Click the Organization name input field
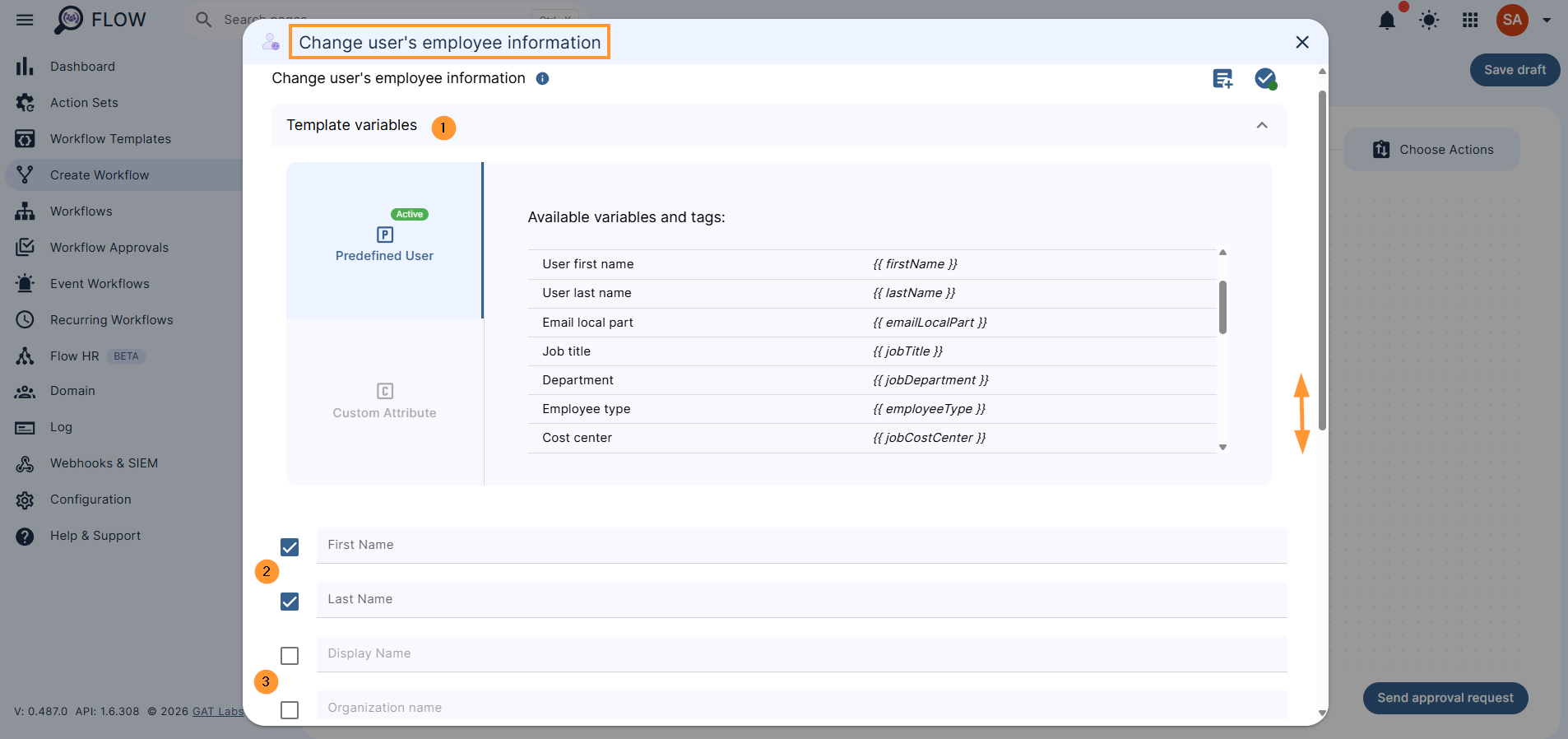This screenshot has height=739, width=1568. tap(801, 706)
